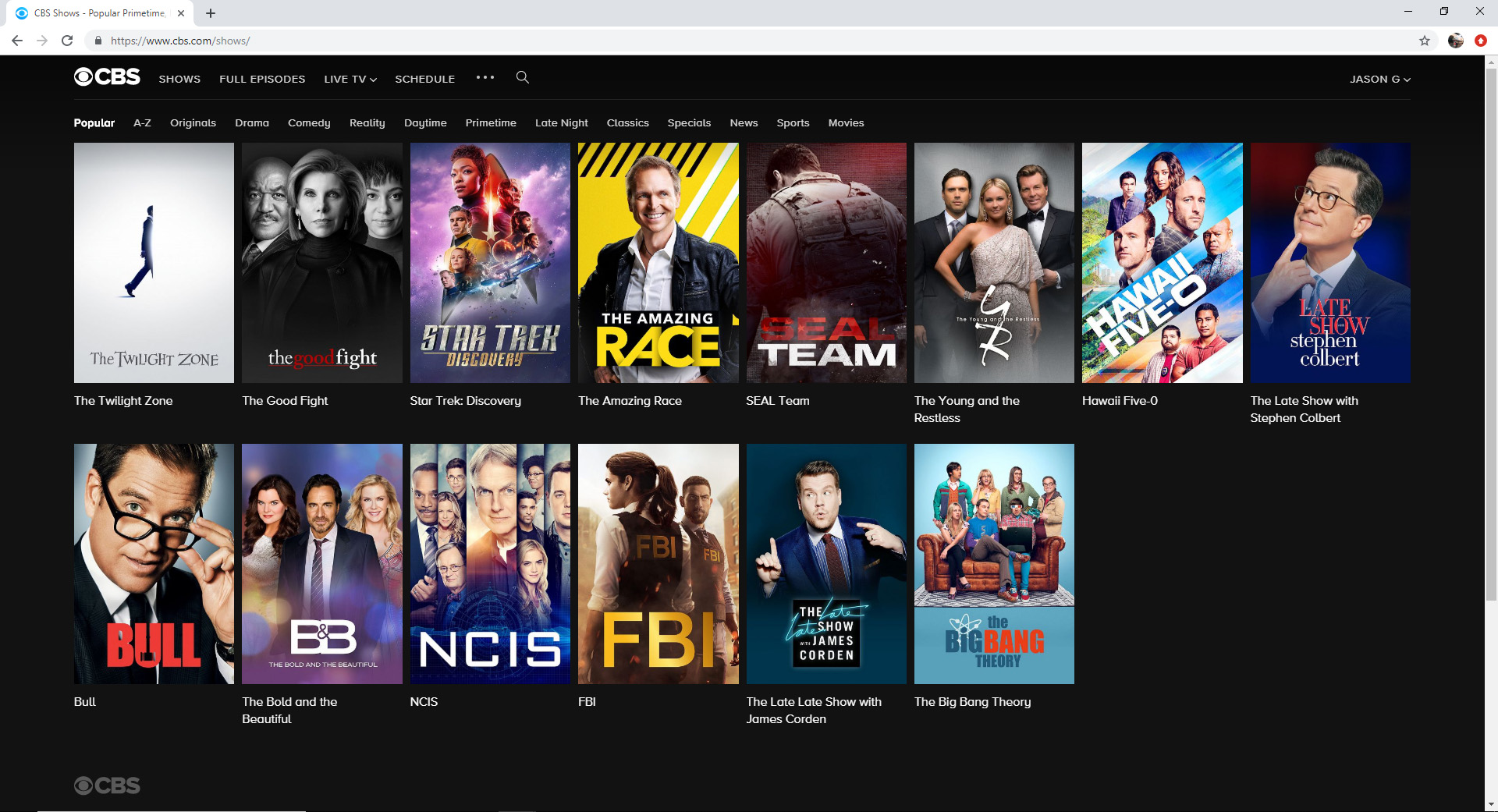Click the scrollbar down arrow
The height and width of the screenshot is (812, 1498).
pos(1491,804)
